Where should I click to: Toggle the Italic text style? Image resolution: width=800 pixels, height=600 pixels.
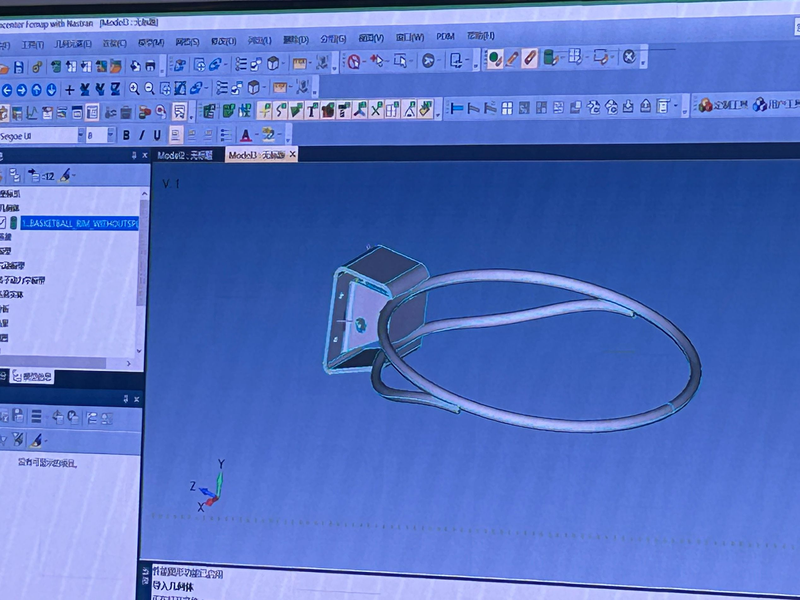pos(142,135)
